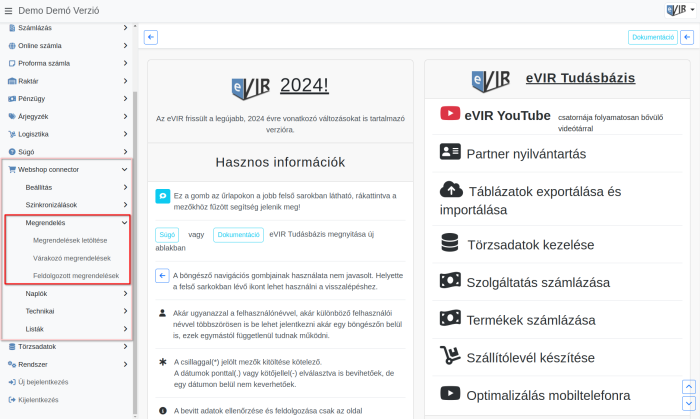Open Törzsadatok kezelése link
Image resolution: width=700 pixels, height=419 pixels.
click(x=531, y=245)
